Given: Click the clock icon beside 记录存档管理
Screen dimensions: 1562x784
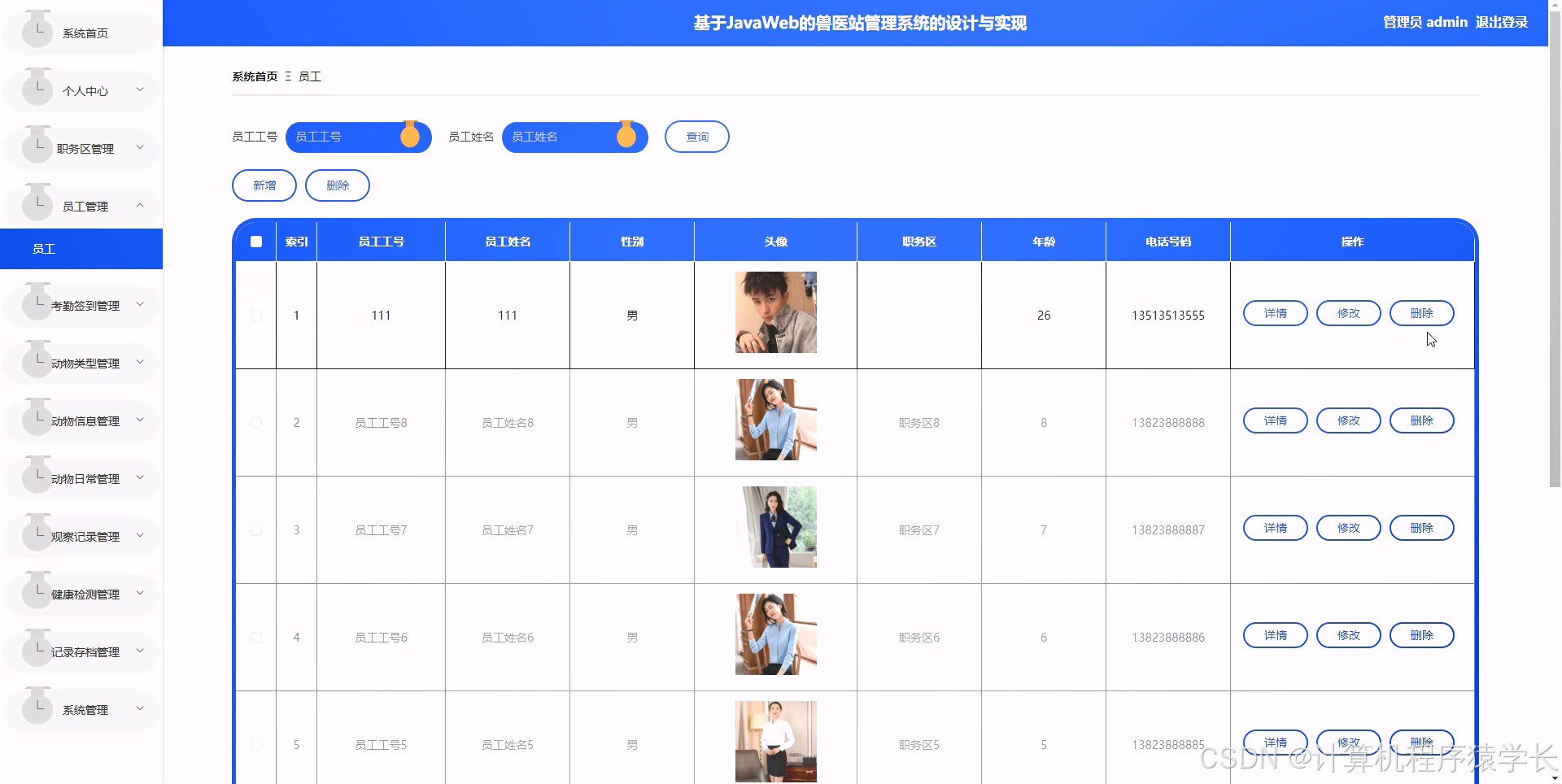Looking at the screenshot, I should coord(37,649).
